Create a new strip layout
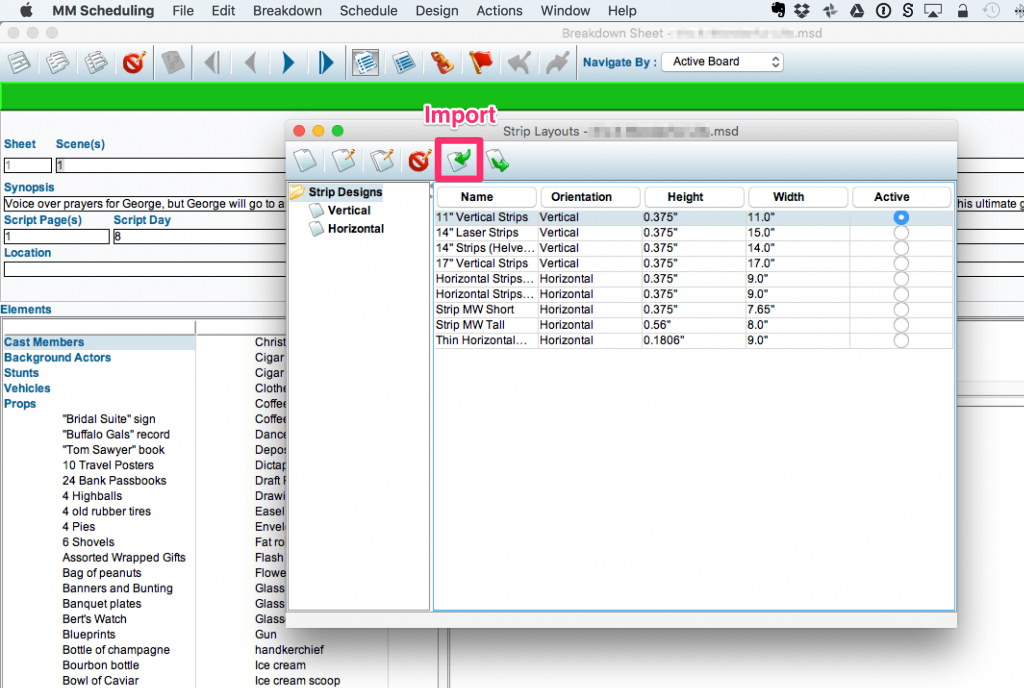Image resolution: width=1024 pixels, height=688 pixels. pyautogui.click(x=305, y=160)
